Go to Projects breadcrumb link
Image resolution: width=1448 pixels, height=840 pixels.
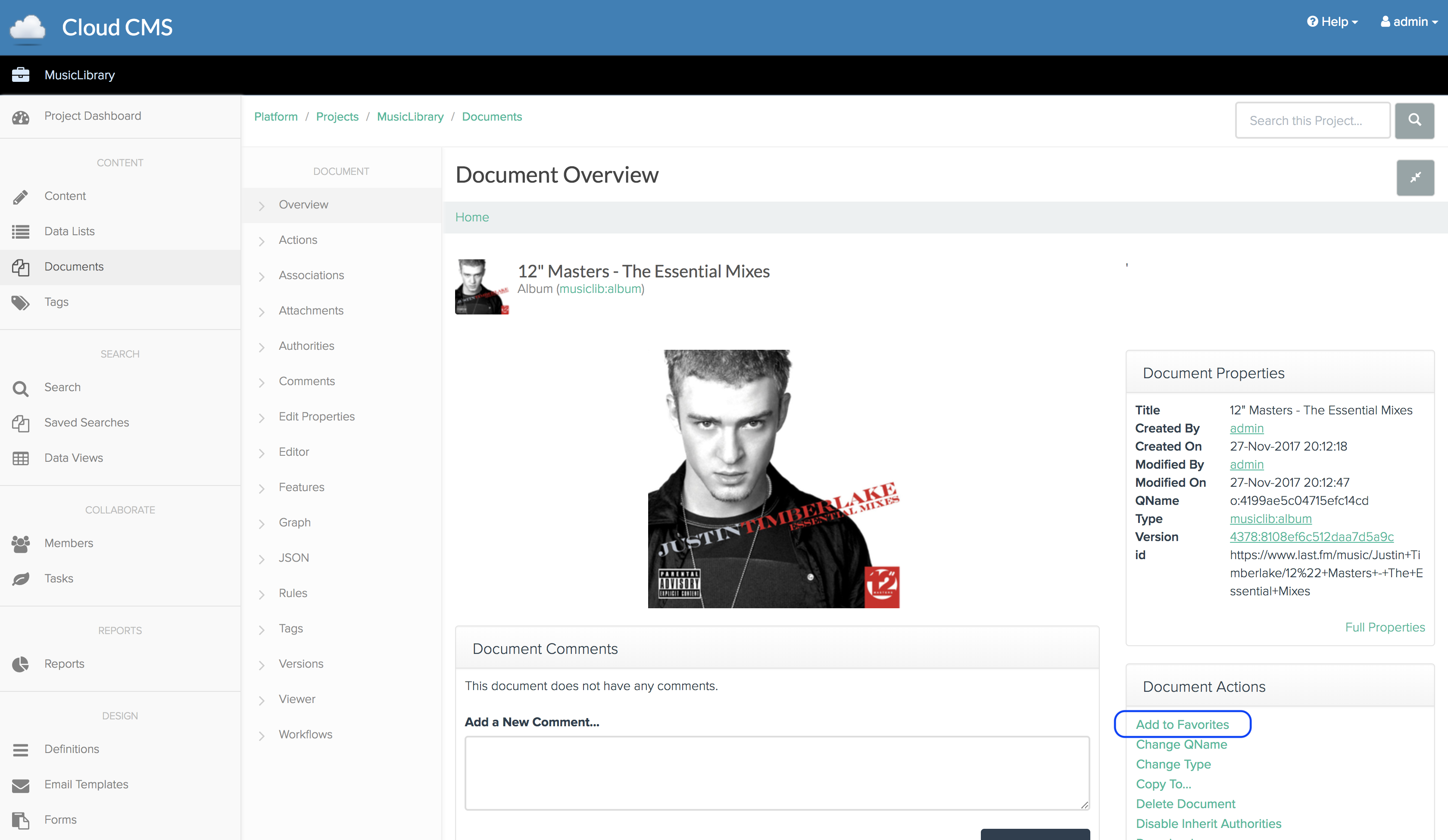point(337,117)
